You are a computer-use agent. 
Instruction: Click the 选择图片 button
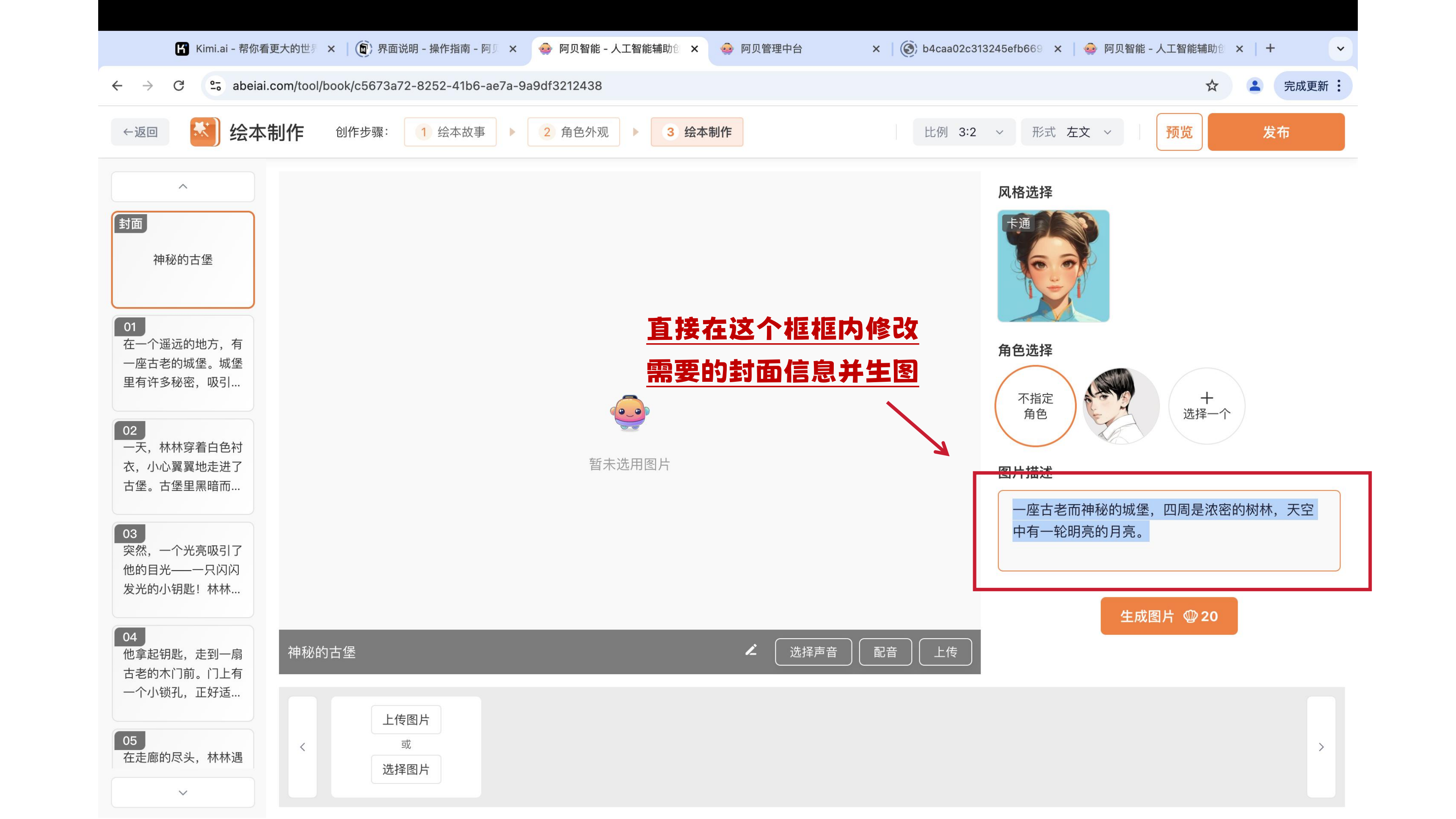pyautogui.click(x=406, y=769)
